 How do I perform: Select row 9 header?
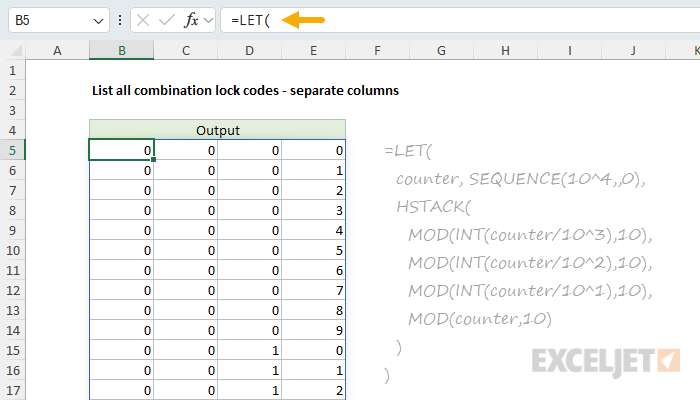click(12, 230)
